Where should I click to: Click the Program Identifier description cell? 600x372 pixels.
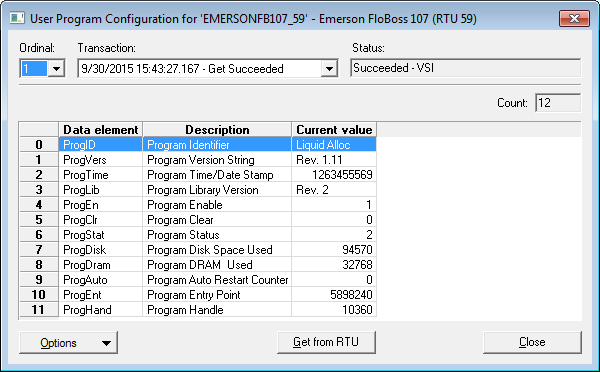tap(217, 145)
